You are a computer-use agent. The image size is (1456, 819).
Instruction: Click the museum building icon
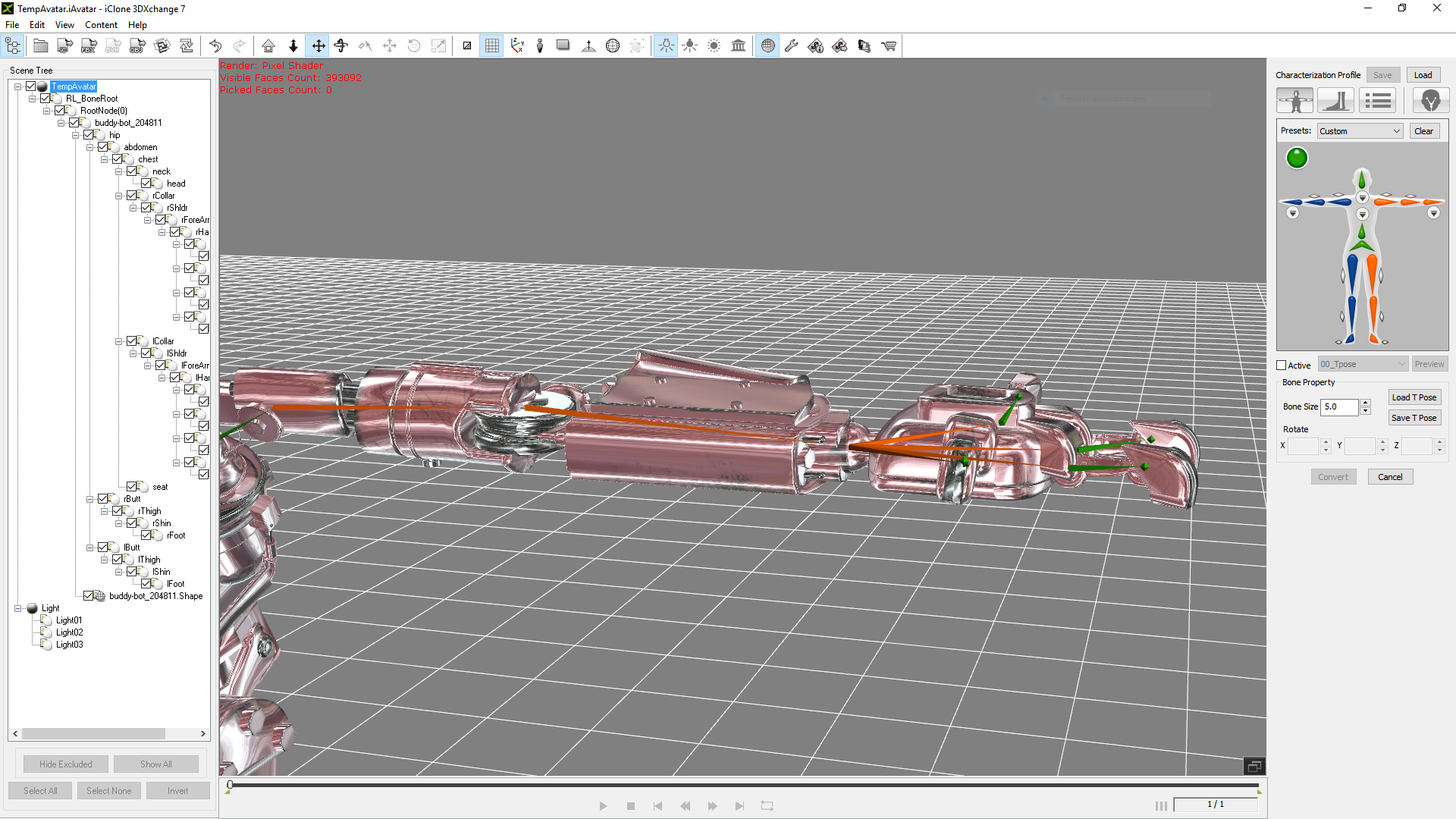[739, 46]
